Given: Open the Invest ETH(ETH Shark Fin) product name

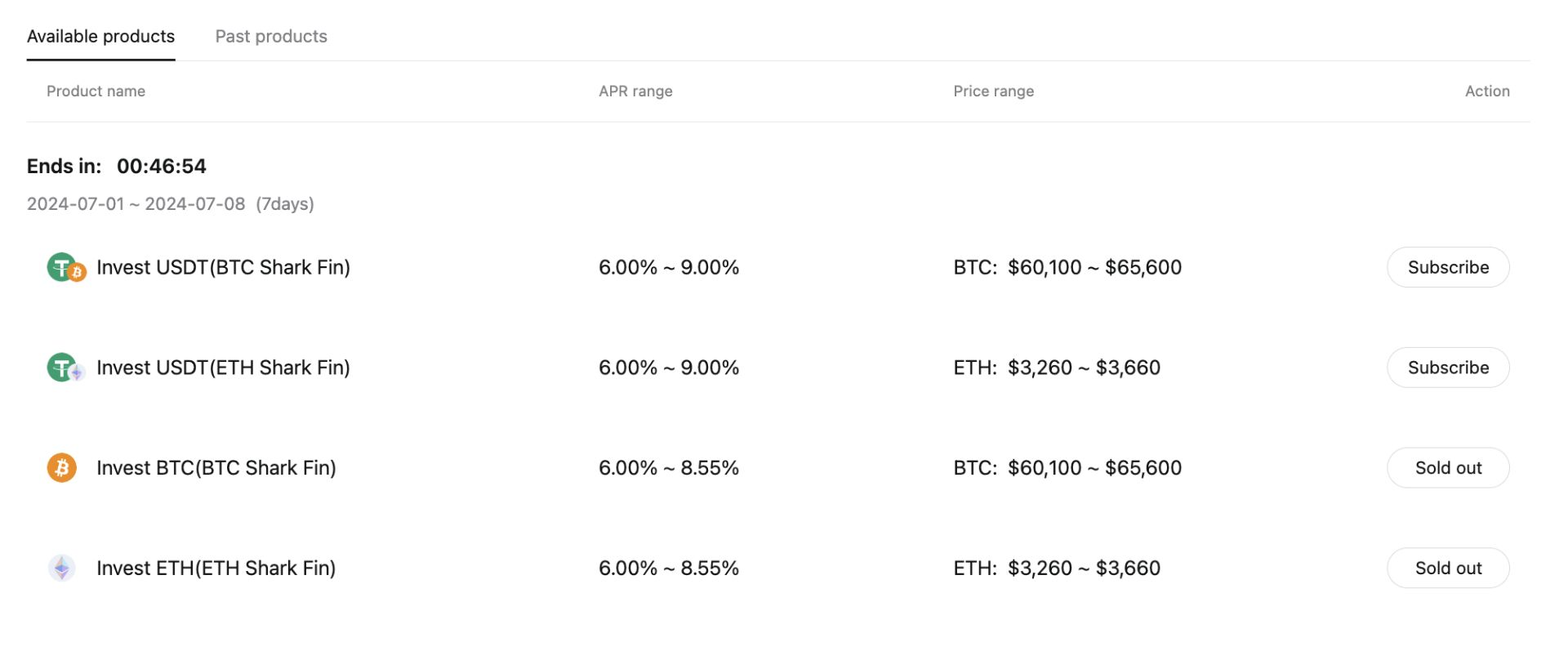Looking at the screenshot, I should tap(216, 568).
